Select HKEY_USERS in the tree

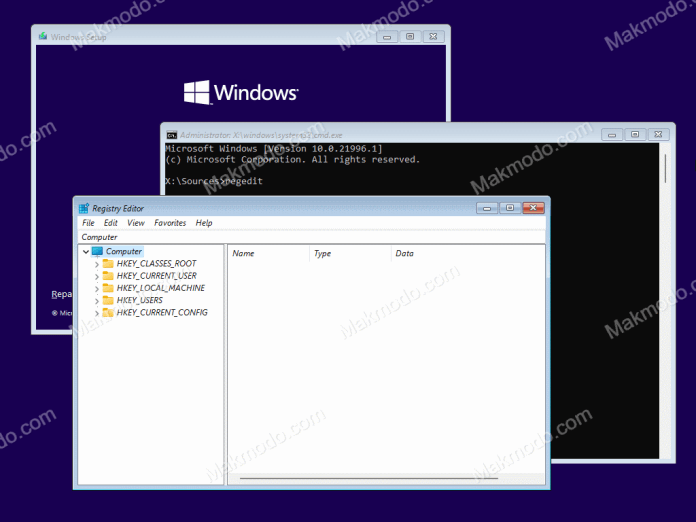(139, 301)
